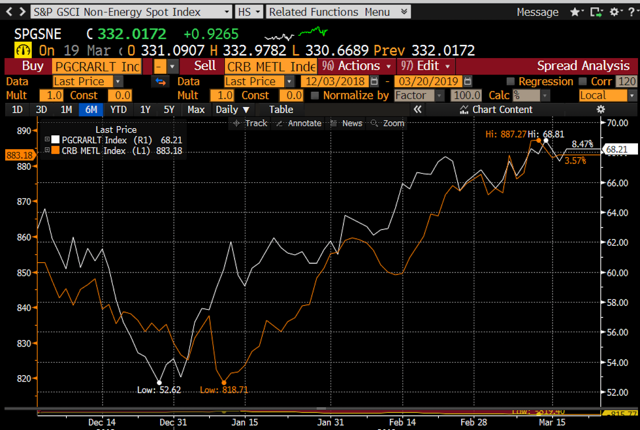Go back with the left arrow

coord(9,12)
